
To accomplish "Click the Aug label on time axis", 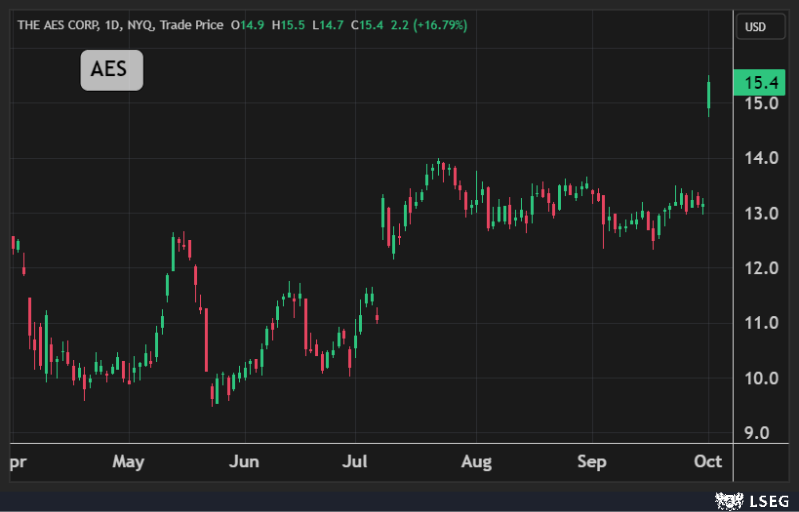I will point(476,462).
